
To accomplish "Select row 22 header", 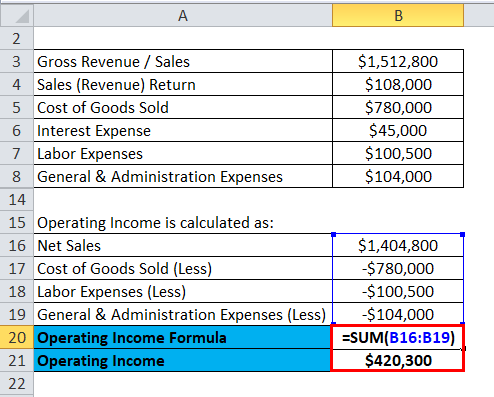I will 17,383.
